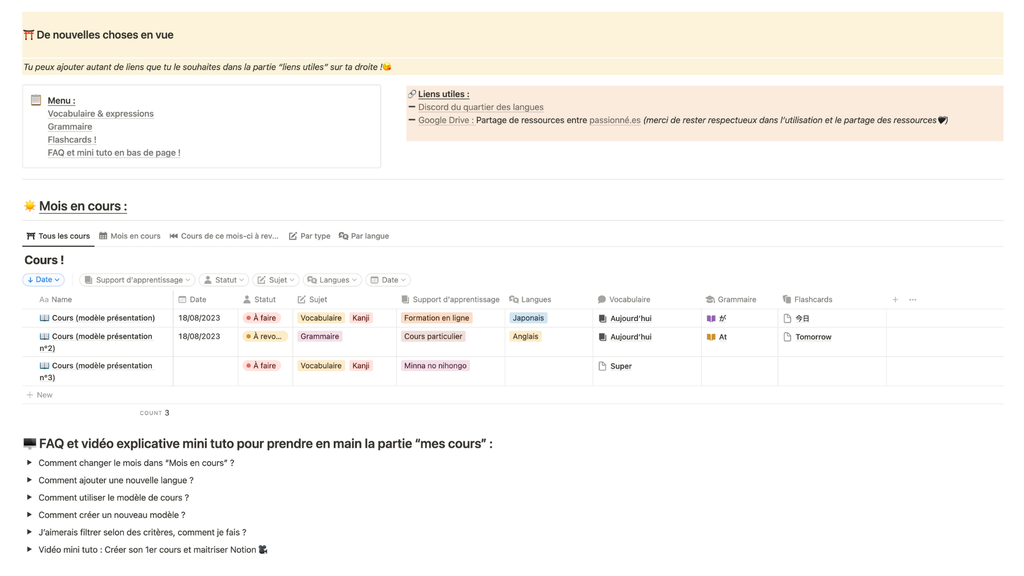Viewport: 1024px width, 576px height.
Task: Click the sun icon beside Mois en cours
Action: (29, 206)
